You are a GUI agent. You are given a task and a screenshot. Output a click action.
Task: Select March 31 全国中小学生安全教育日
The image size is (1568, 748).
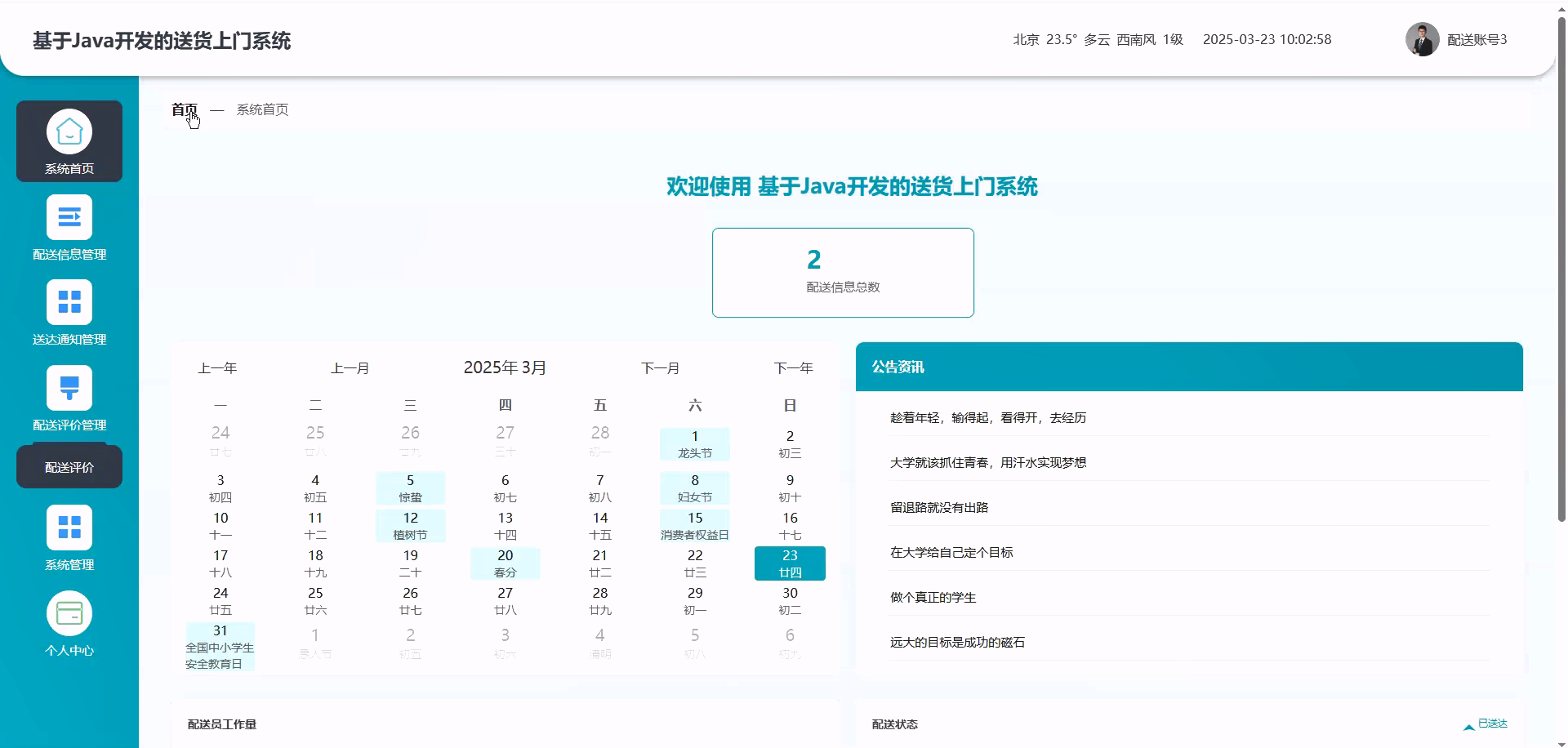[220, 647]
